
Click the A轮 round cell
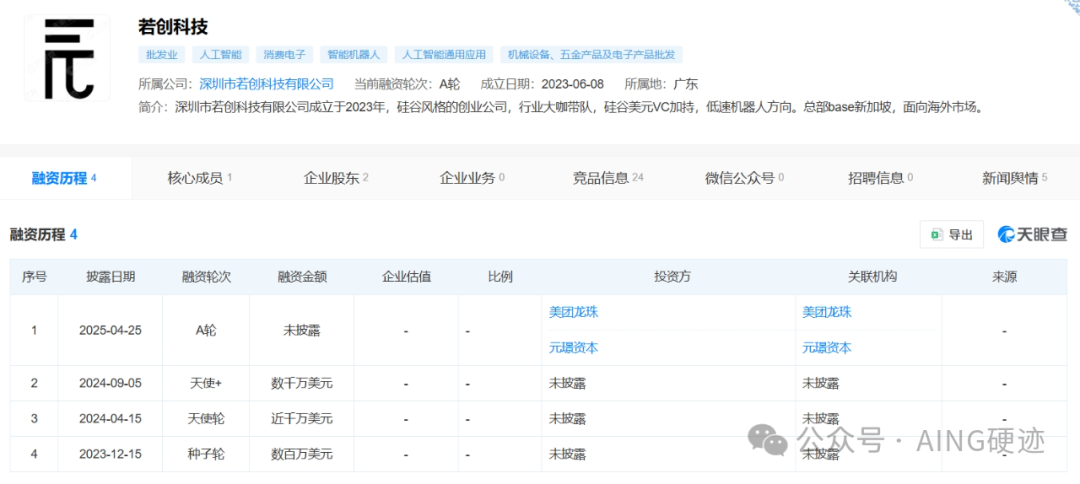click(206, 330)
